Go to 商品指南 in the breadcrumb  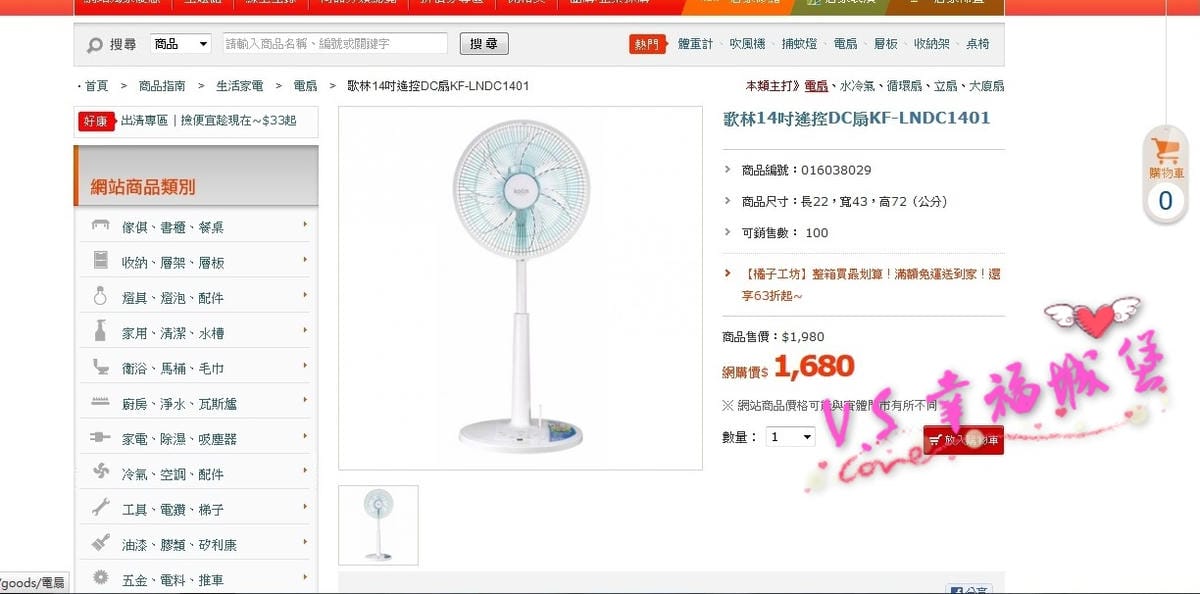click(162, 86)
